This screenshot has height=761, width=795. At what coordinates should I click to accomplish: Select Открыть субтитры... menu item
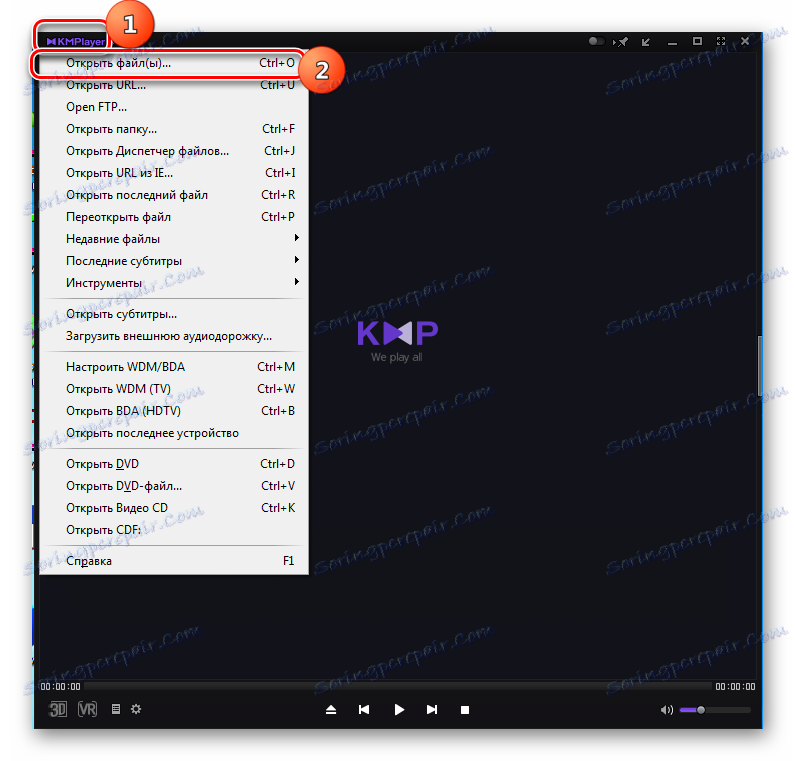(x=174, y=314)
